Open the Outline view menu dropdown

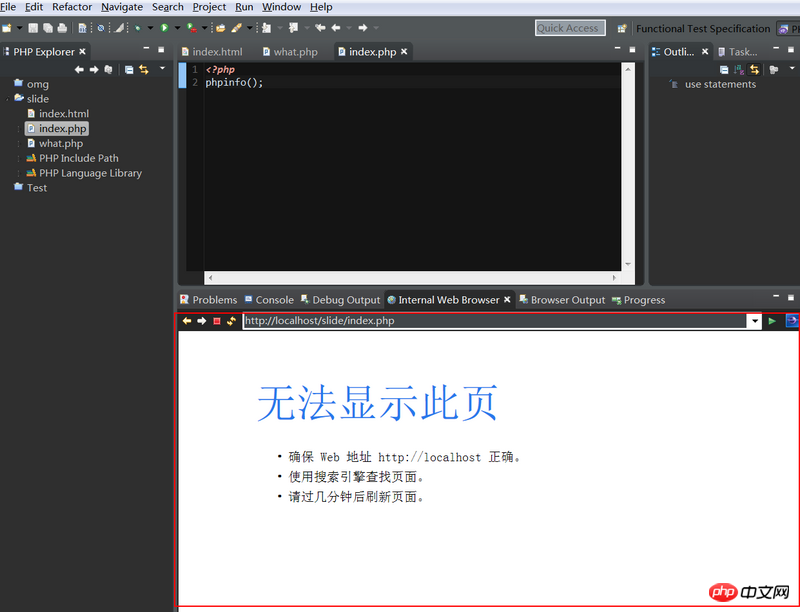(792, 68)
